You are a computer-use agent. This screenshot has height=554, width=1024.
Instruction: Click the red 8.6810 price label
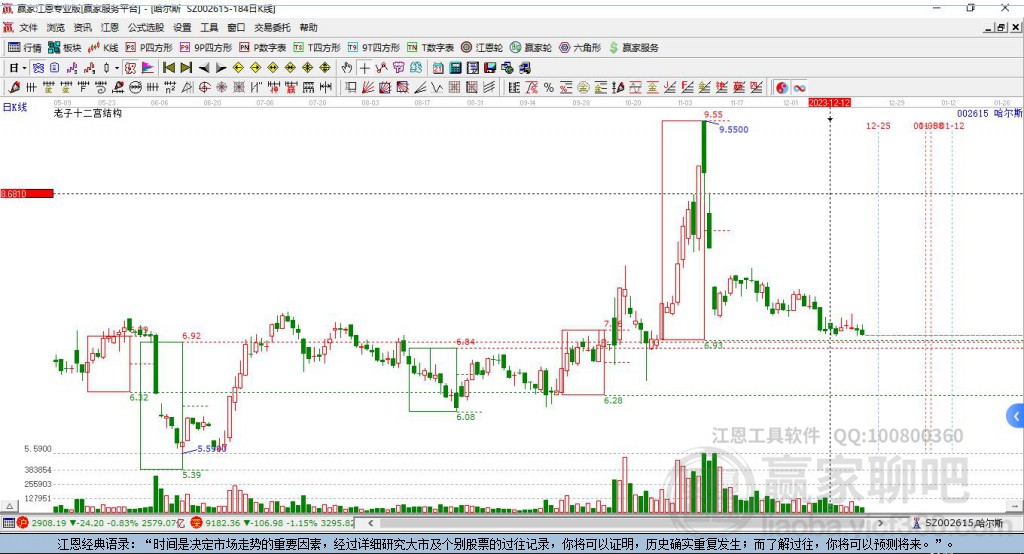(x=27, y=193)
